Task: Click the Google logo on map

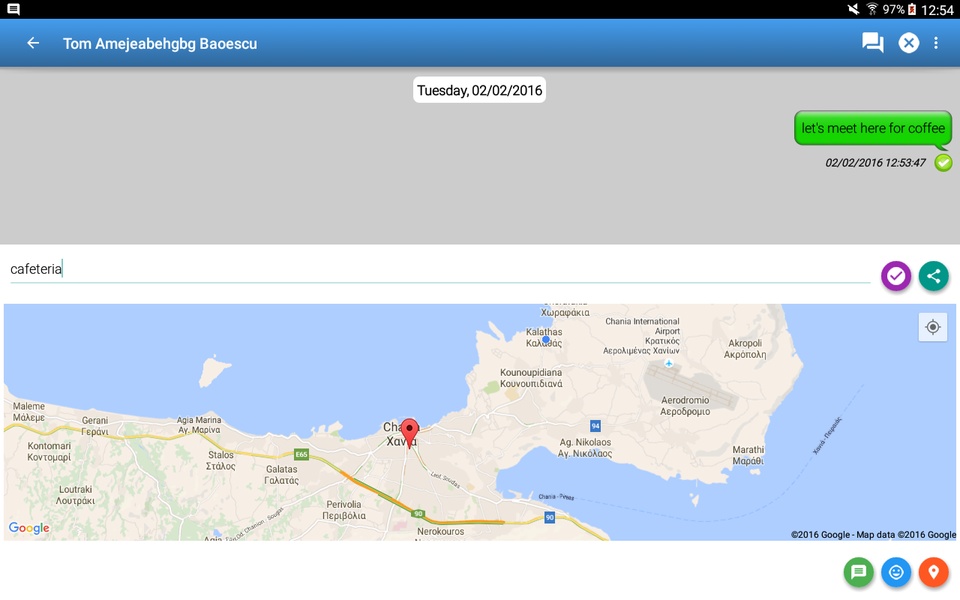Action: [x=29, y=528]
